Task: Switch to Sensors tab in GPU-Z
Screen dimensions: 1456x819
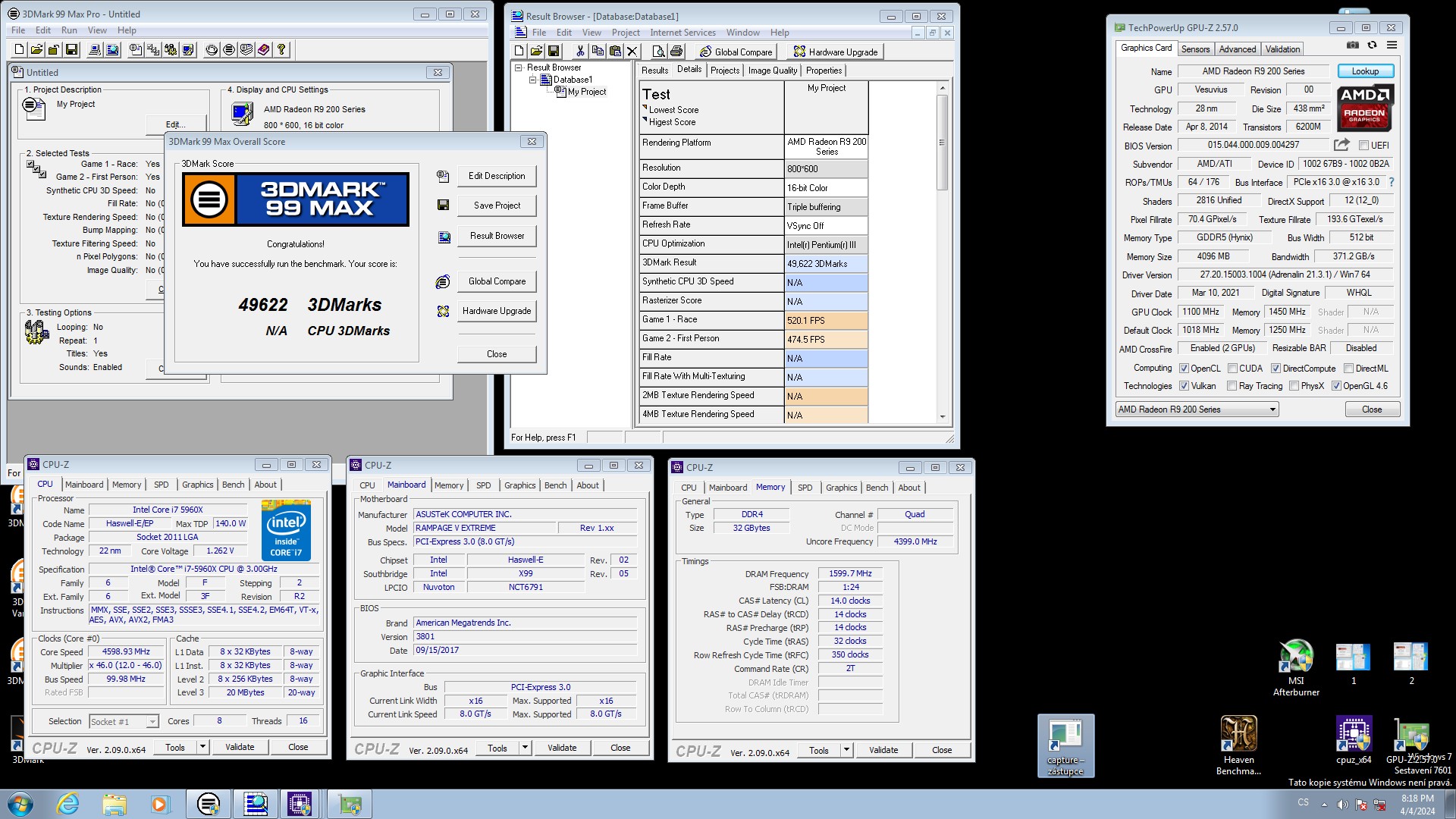Action: pyautogui.click(x=1195, y=49)
